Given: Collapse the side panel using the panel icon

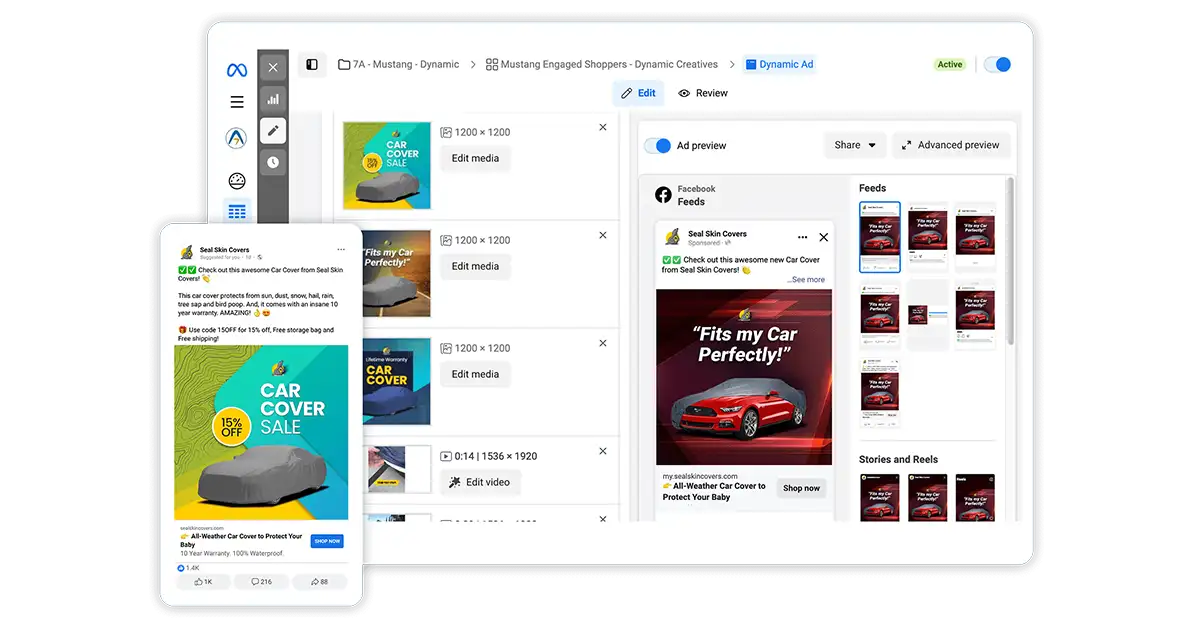Looking at the screenshot, I should pyautogui.click(x=313, y=63).
